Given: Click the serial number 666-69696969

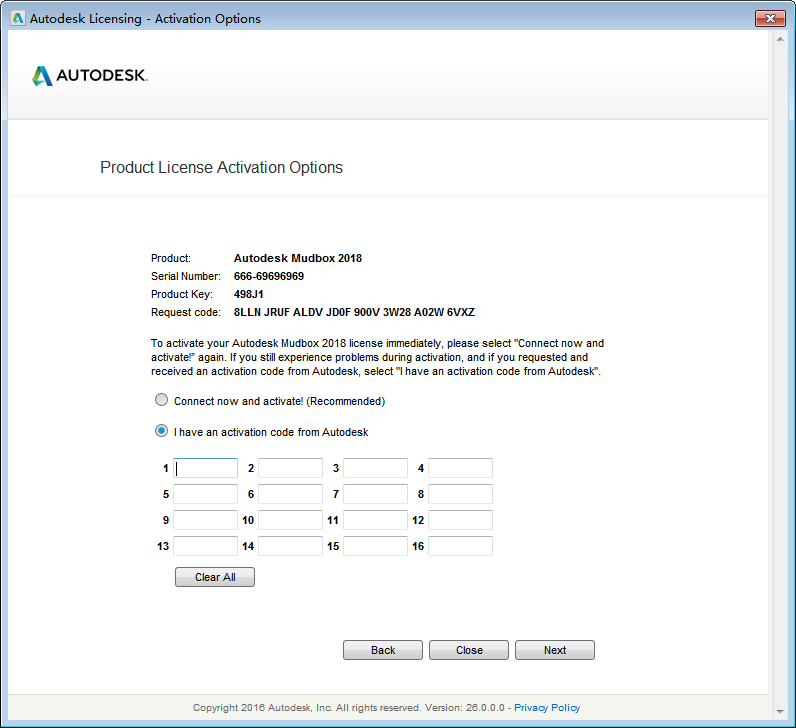Looking at the screenshot, I should tap(269, 276).
